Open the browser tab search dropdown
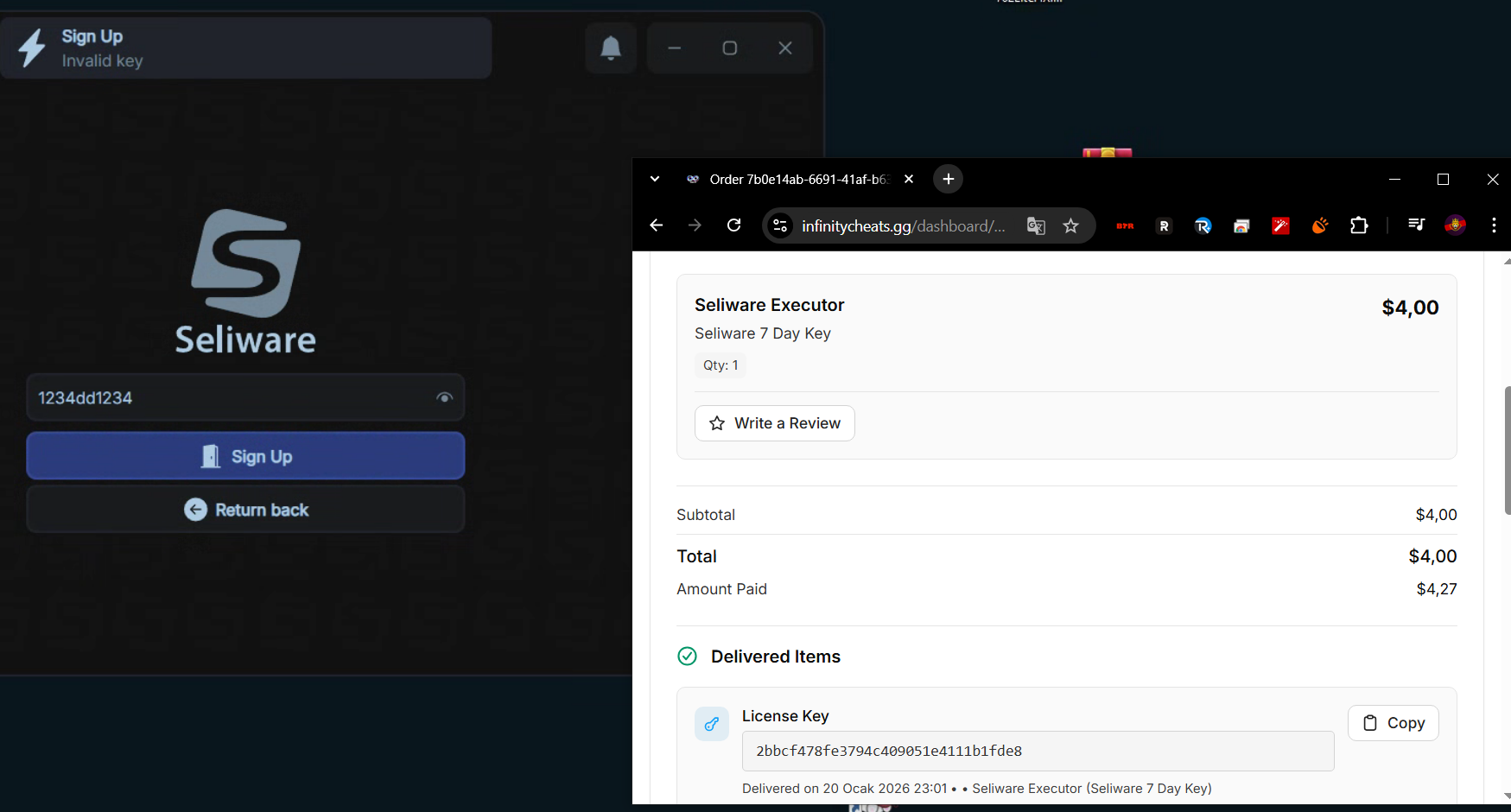 coord(655,179)
